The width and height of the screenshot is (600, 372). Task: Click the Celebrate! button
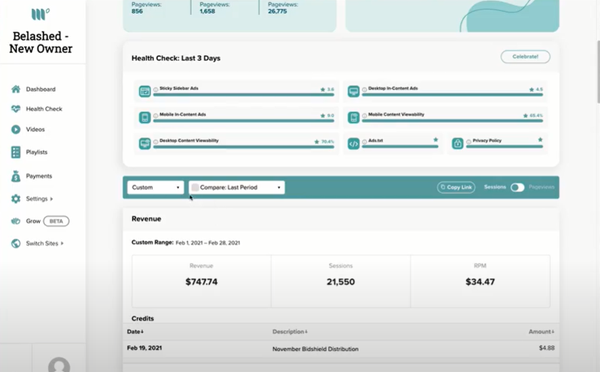point(525,57)
